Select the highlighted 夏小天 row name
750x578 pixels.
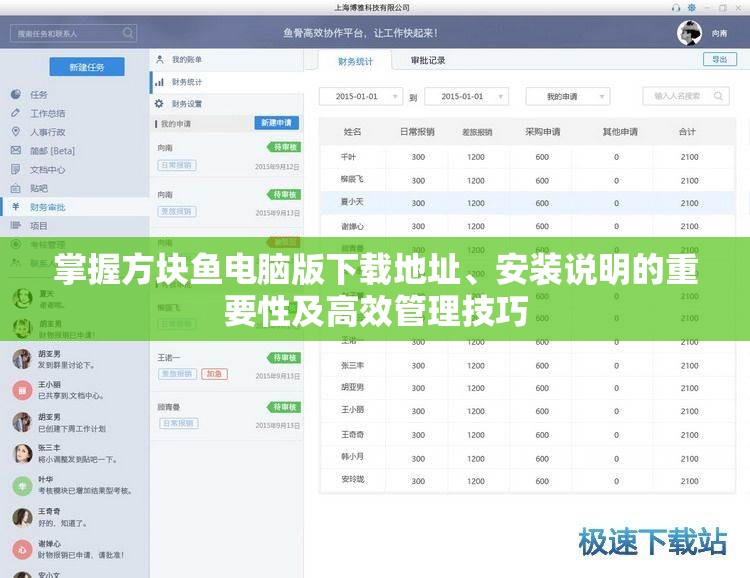pyautogui.click(x=352, y=202)
